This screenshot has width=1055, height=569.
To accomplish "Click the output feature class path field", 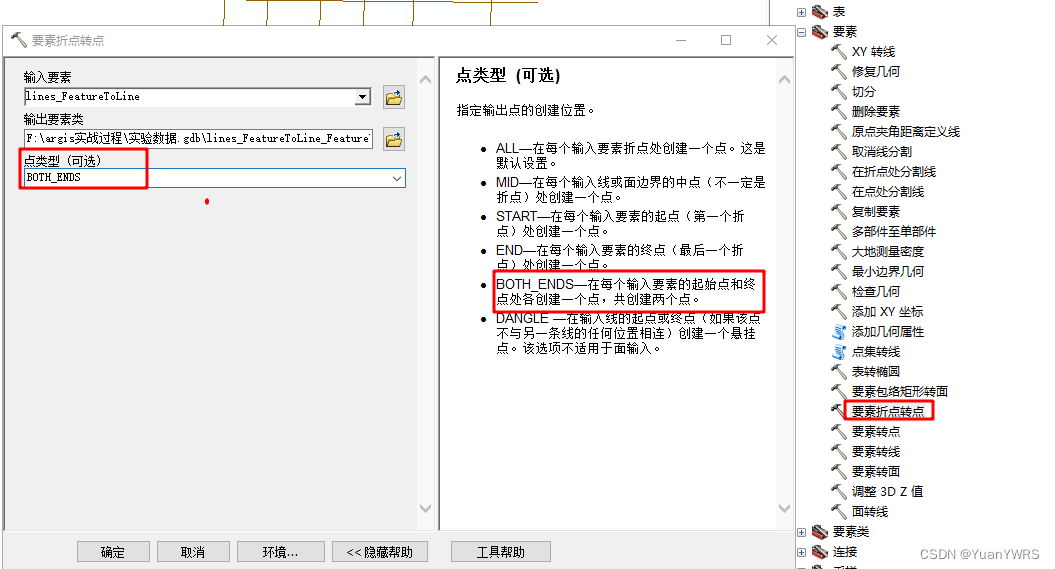I will pos(198,139).
